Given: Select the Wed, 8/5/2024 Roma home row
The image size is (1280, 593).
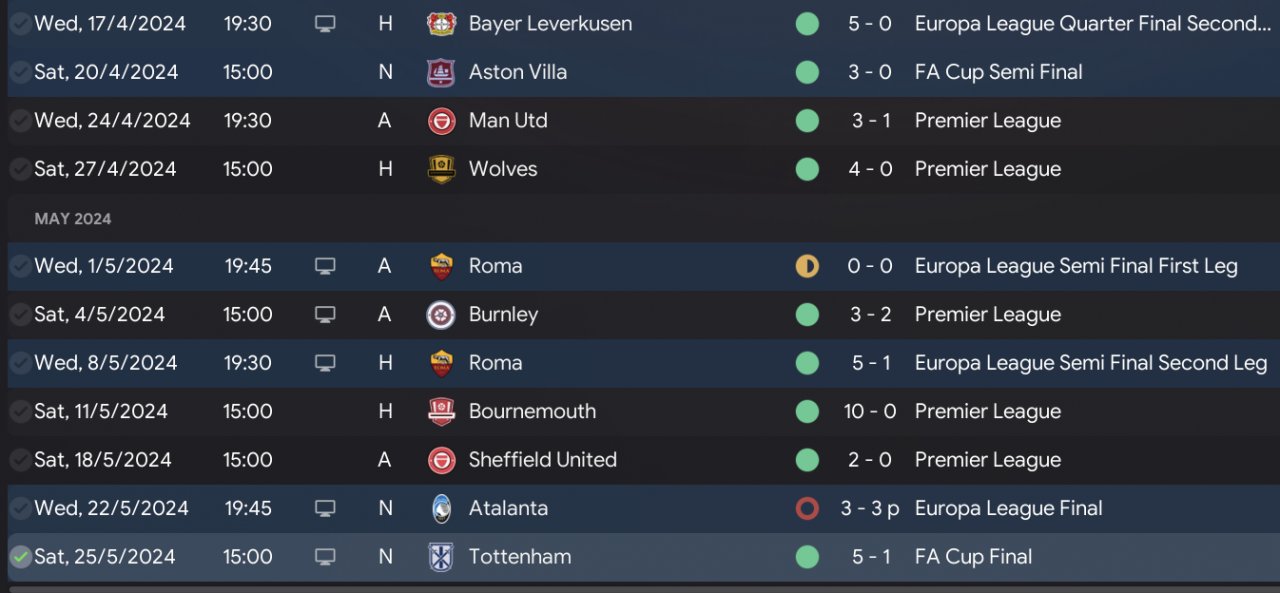Looking at the screenshot, I should [640, 363].
